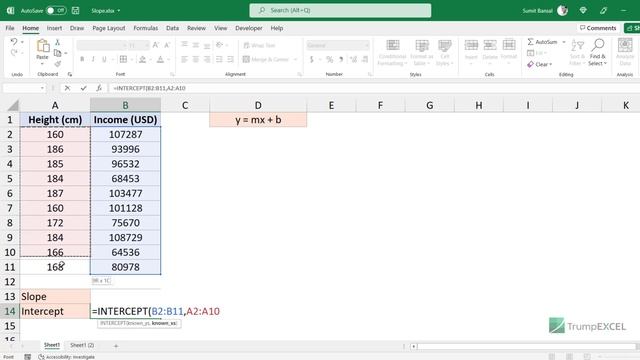Click the Comma Style icon
Viewport: 640px width, 360px height.
(x=341, y=60)
